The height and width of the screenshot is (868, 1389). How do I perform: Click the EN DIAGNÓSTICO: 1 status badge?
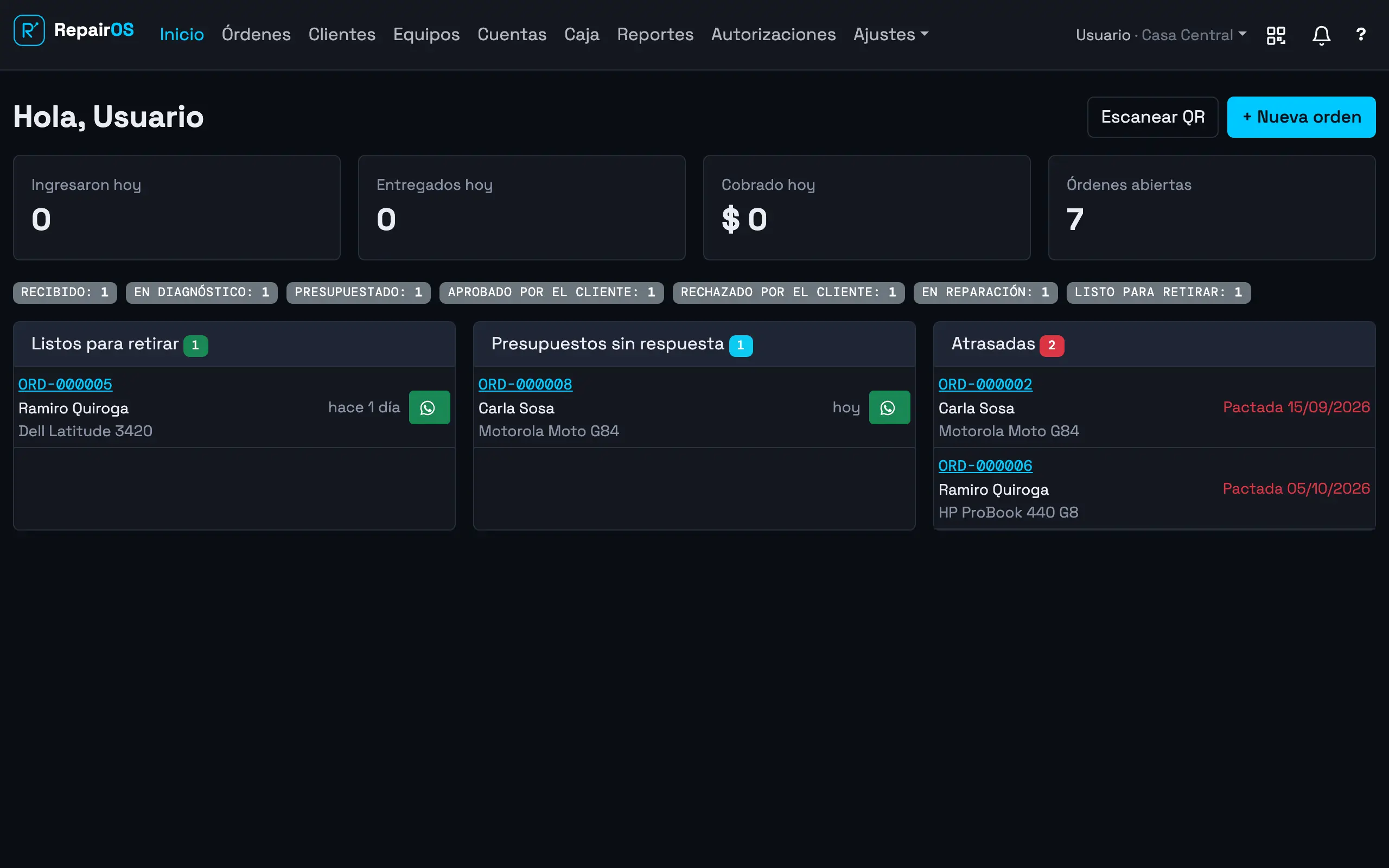pyautogui.click(x=202, y=293)
